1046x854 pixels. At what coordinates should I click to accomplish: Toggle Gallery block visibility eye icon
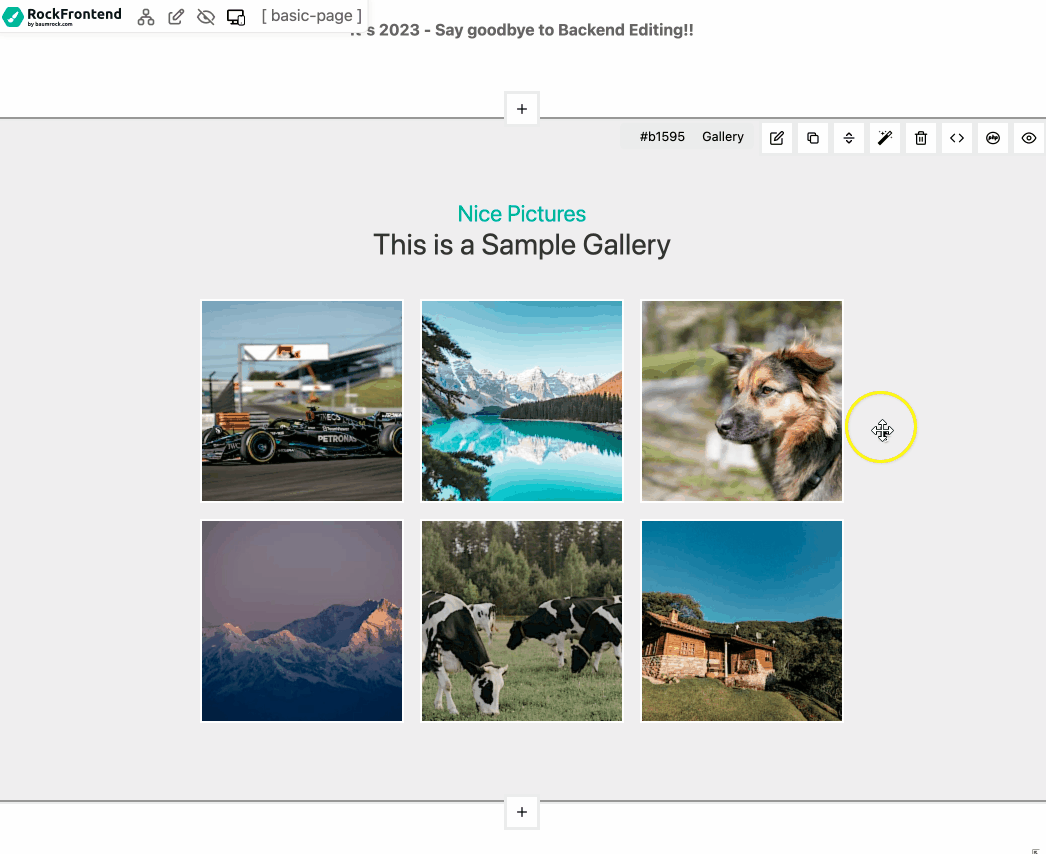(x=1029, y=138)
